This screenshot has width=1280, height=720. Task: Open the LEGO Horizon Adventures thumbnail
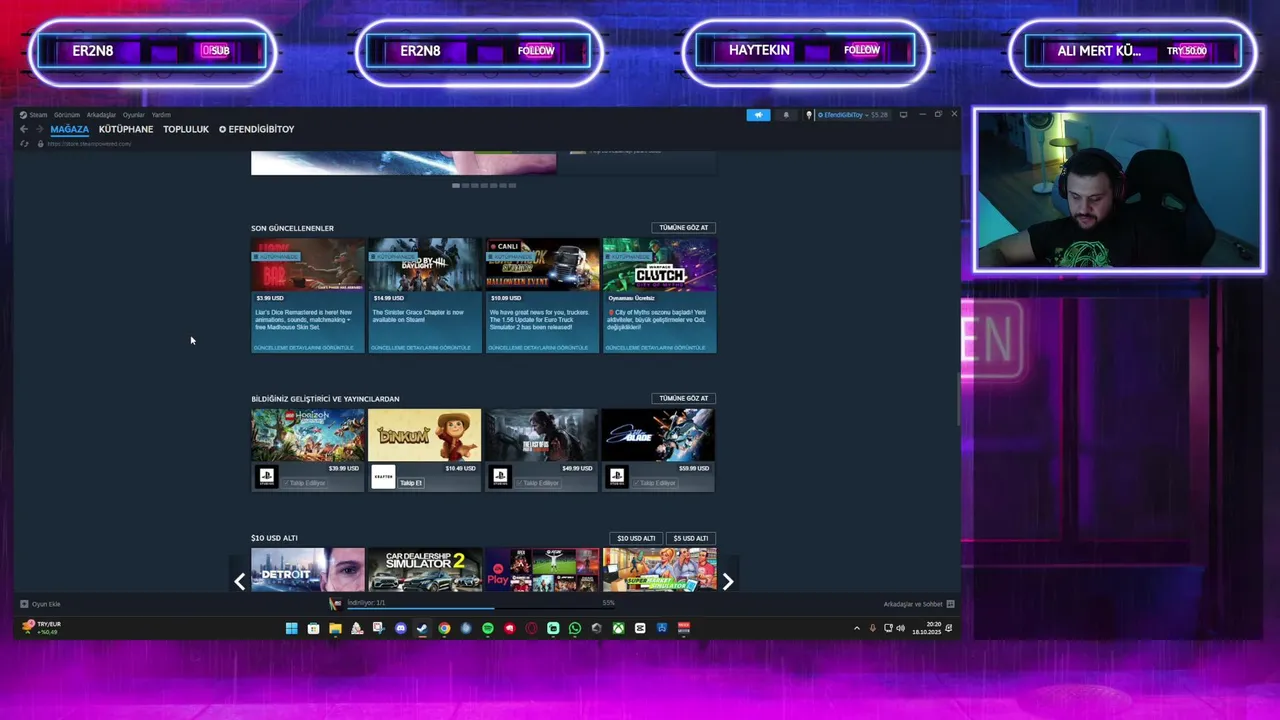point(308,435)
